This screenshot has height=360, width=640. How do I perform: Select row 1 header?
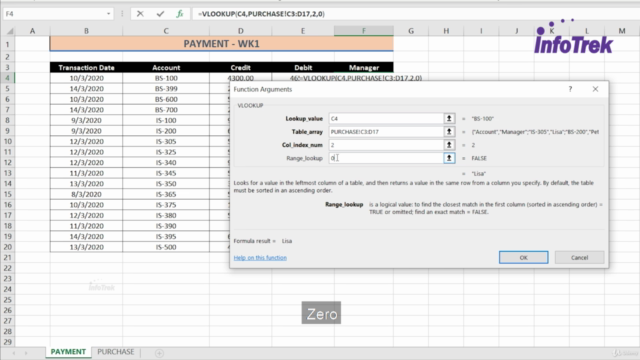pos(7,44)
